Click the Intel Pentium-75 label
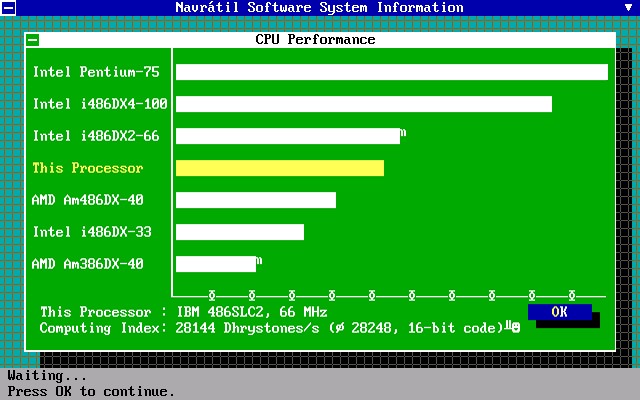The image size is (640, 400). tap(96, 72)
